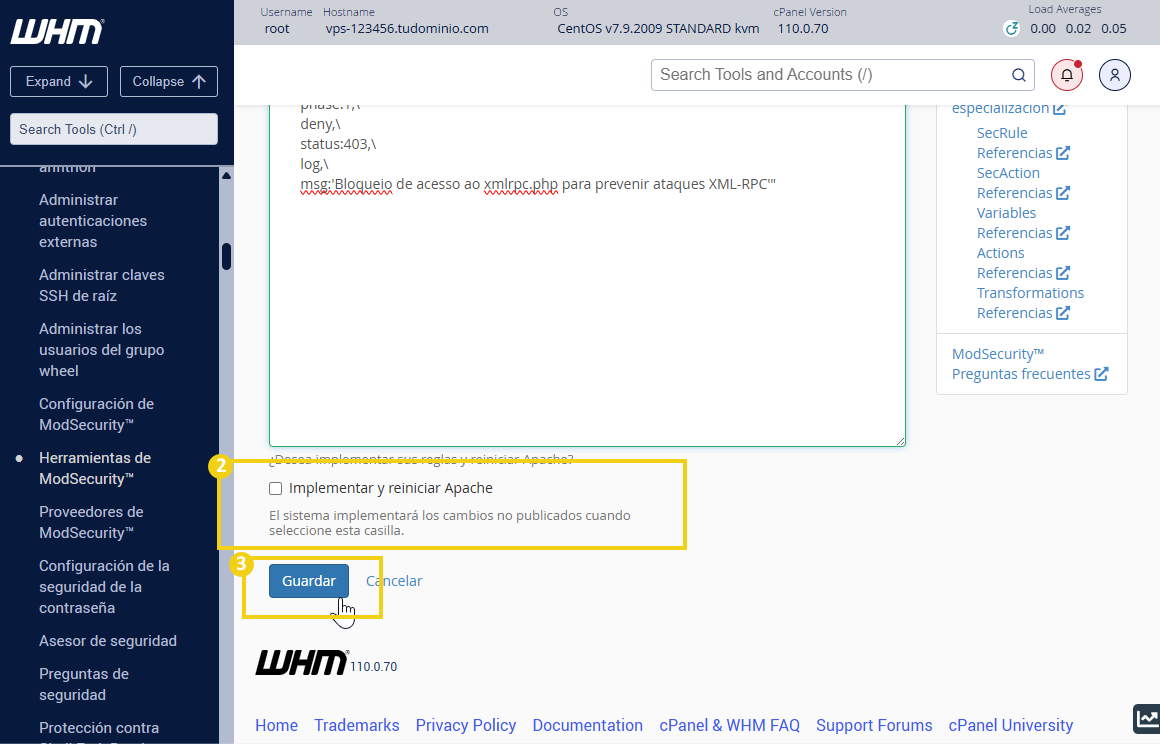Open Configuración de la seguridad de la contraseña
The width and height of the screenshot is (1160, 744).
point(104,587)
